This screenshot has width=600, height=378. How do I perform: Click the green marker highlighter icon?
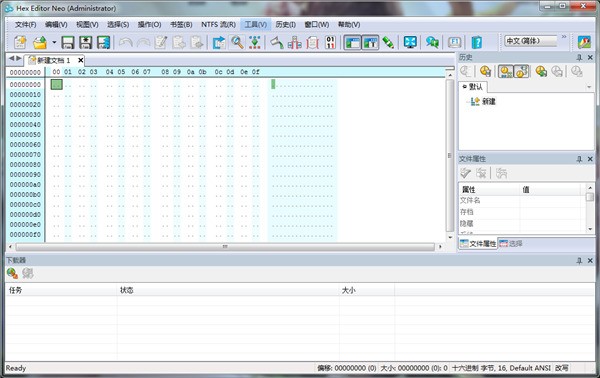(388, 42)
